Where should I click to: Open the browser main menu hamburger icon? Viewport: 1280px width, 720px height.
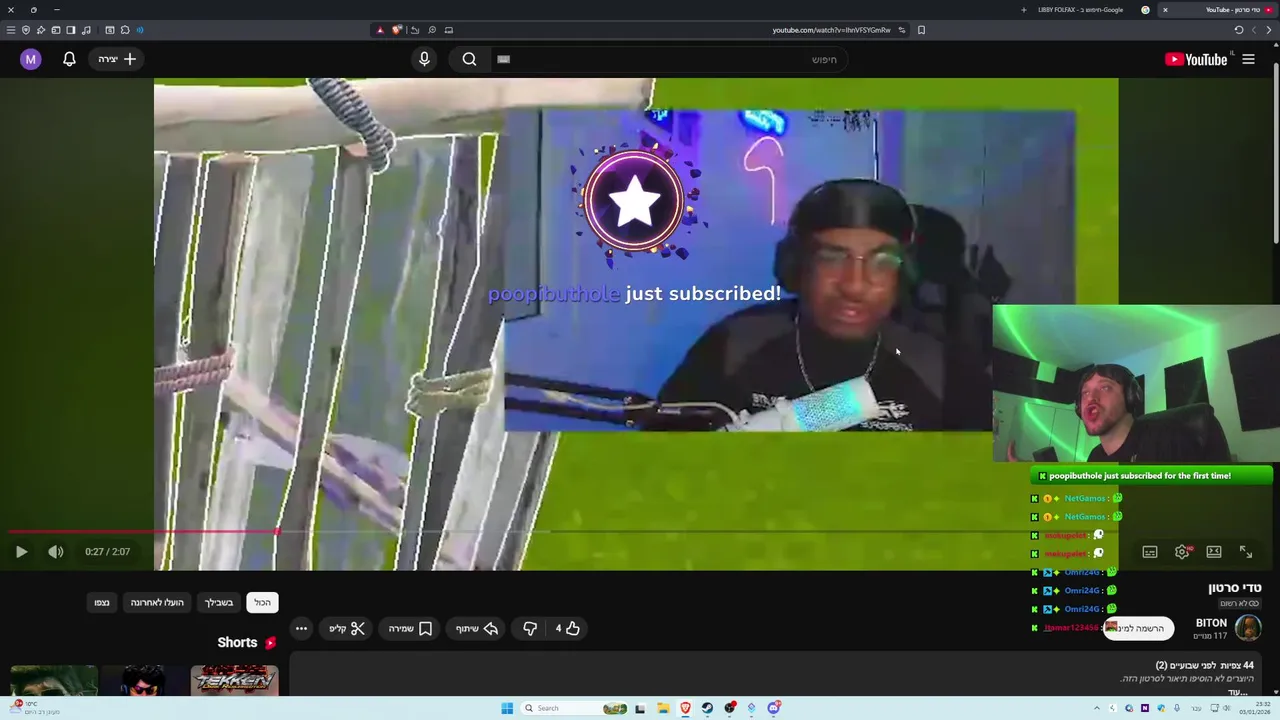11,30
